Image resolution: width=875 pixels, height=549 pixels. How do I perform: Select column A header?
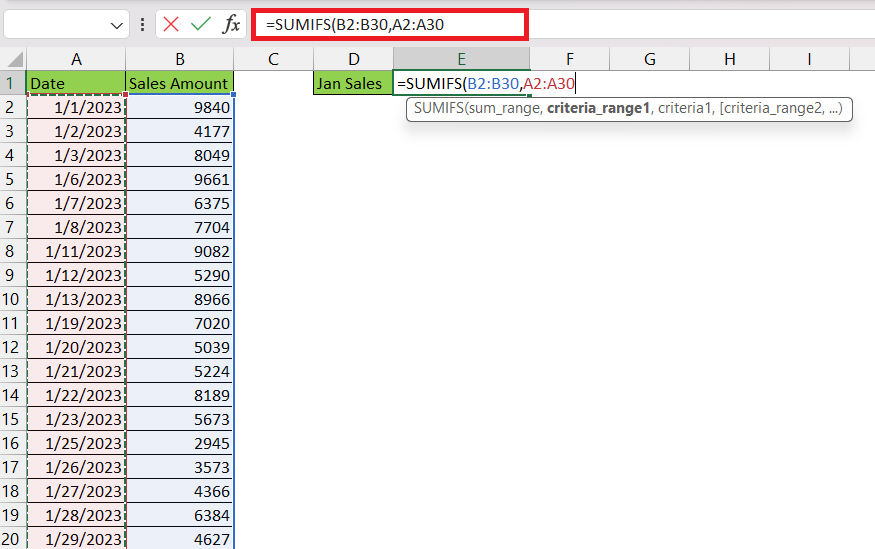click(x=76, y=59)
